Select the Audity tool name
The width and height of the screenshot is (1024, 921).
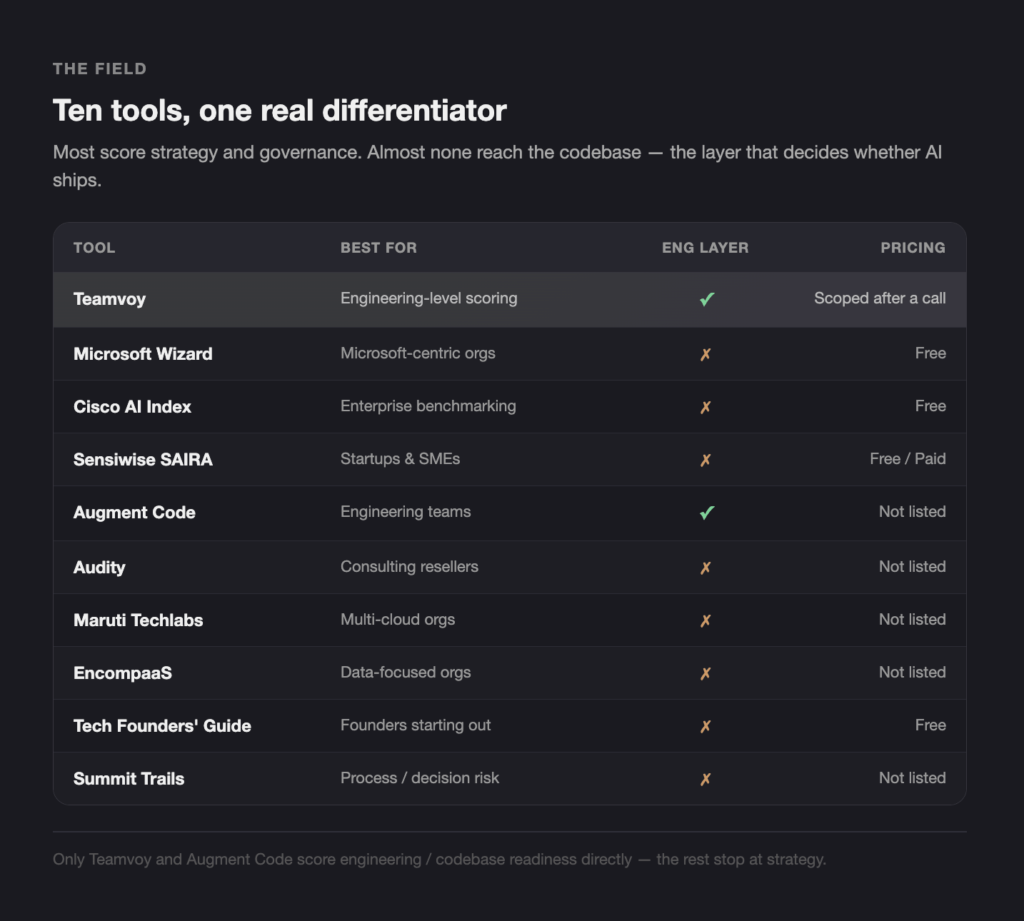click(x=99, y=568)
